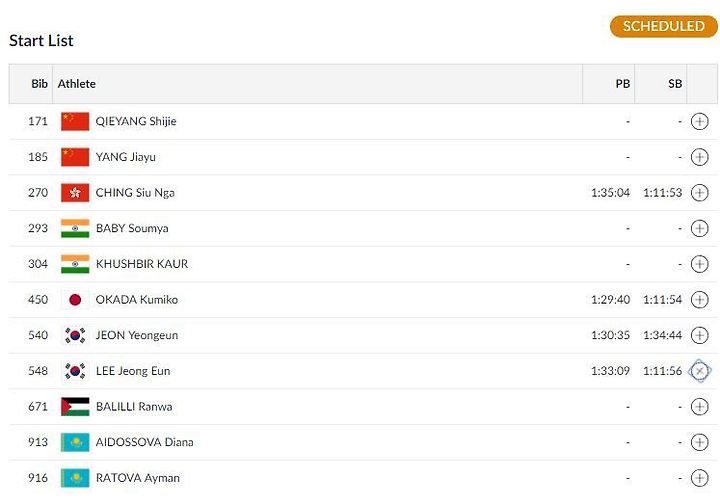The width and height of the screenshot is (720, 504).
Task: Open athlete LEE Jeong Eun
Action: pos(133,371)
